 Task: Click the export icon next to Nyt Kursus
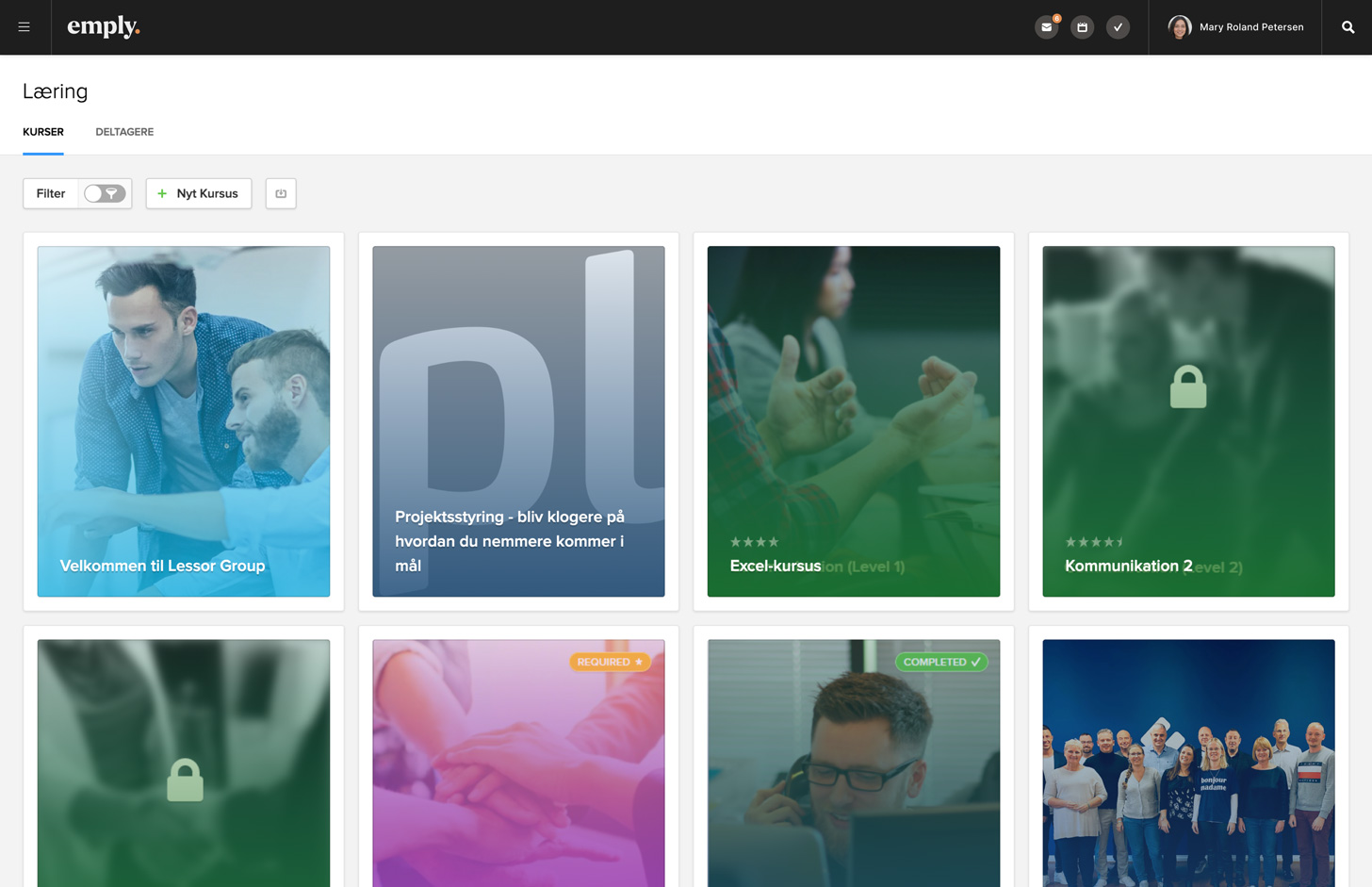coord(281,193)
